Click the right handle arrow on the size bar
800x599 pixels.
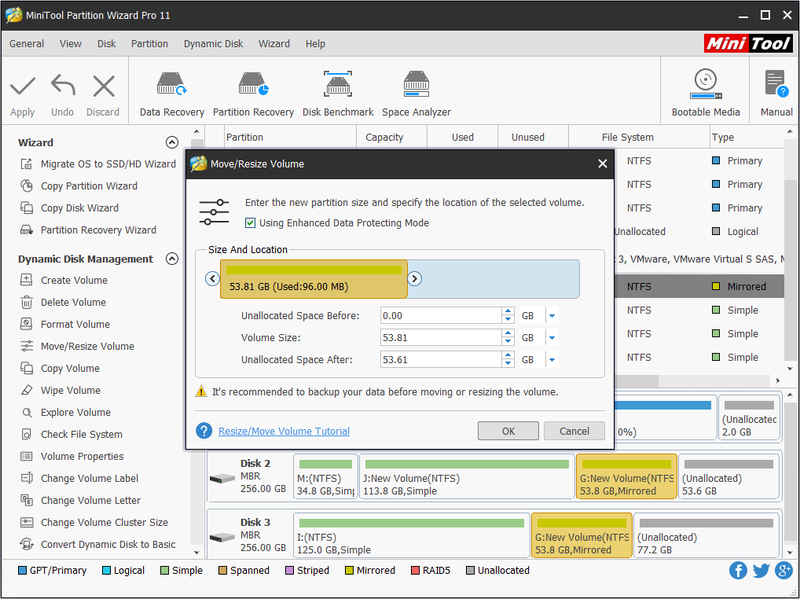pos(414,279)
